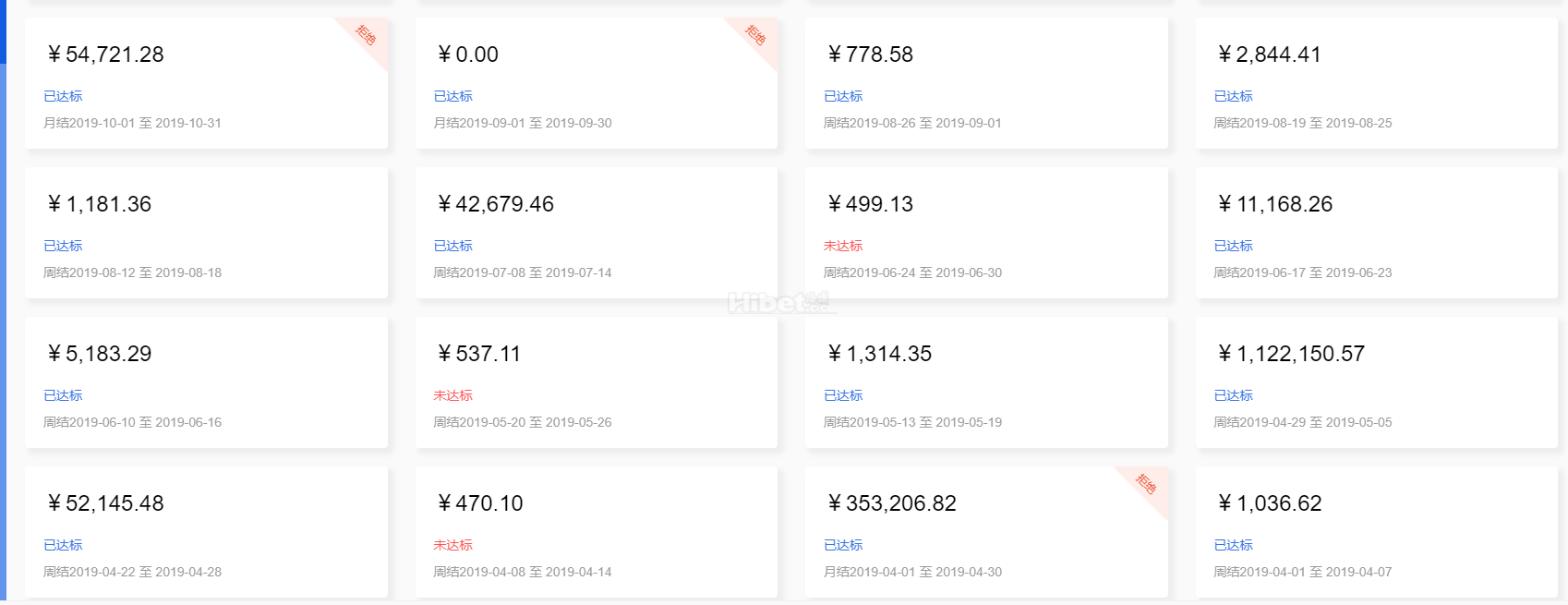Click the red 未达标 label under ¥499.13

click(x=843, y=246)
